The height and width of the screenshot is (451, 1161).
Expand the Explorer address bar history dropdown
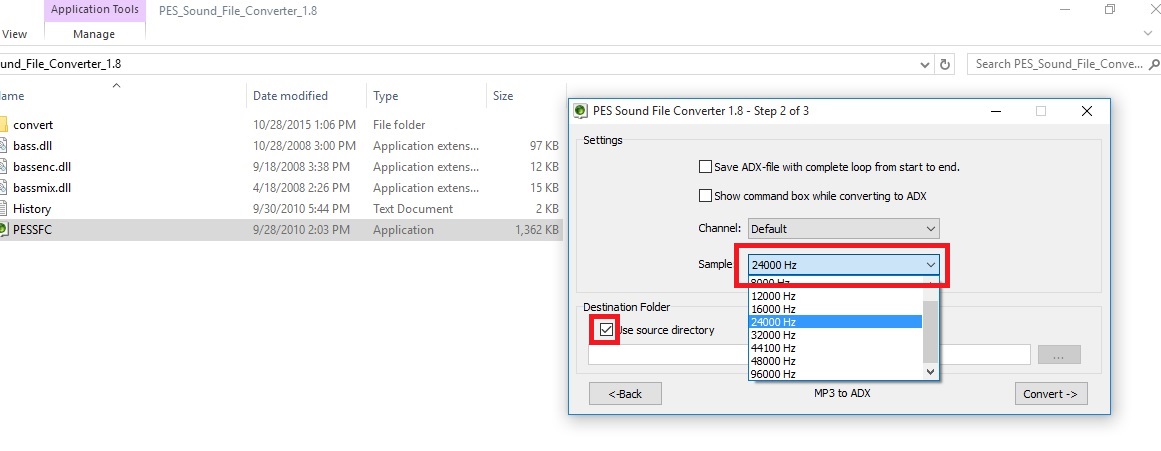pos(926,64)
